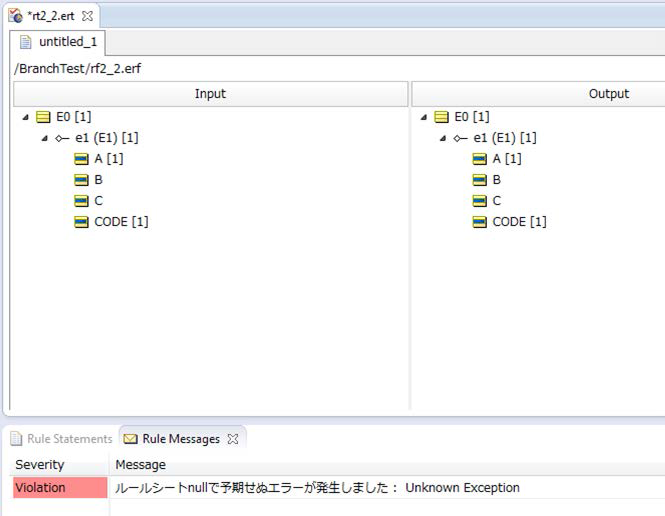Viewport: 665px width, 516px height.
Task: Switch to Rule Statements tab
Action: (61, 439)
